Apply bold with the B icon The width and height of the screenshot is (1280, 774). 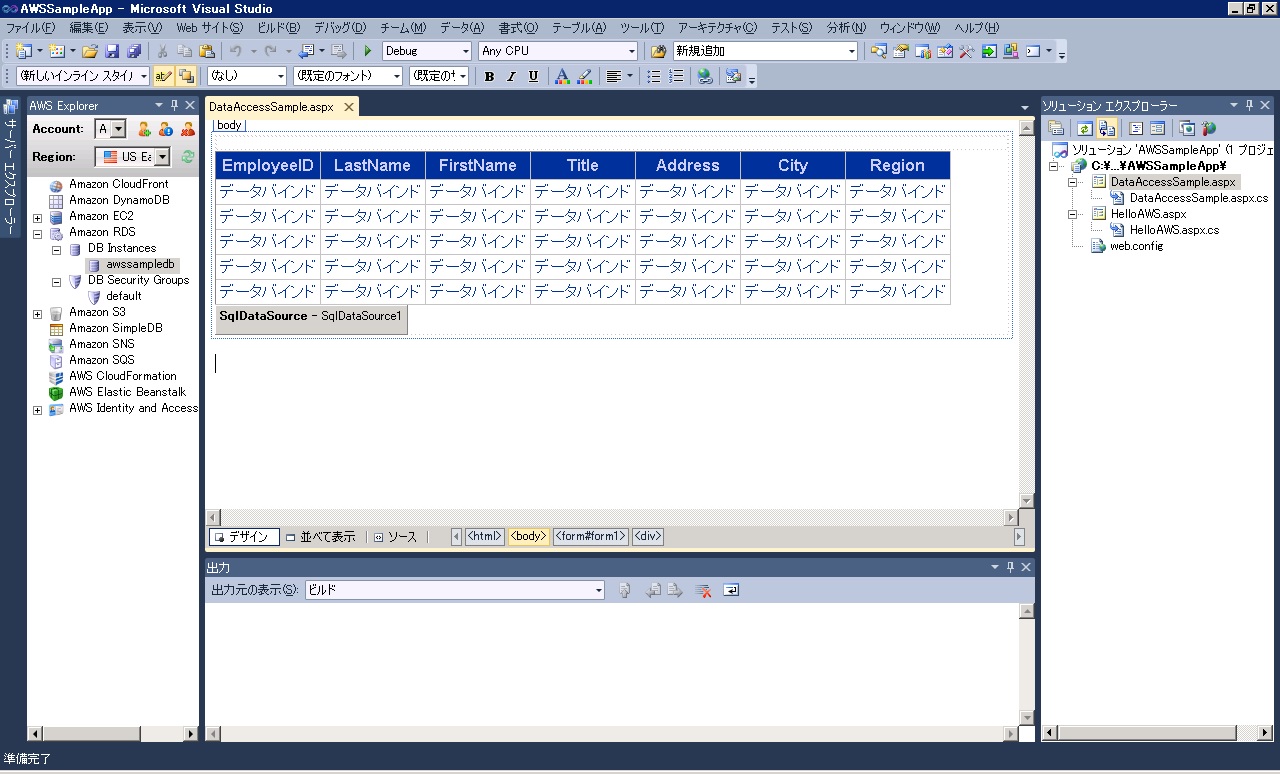489,76
